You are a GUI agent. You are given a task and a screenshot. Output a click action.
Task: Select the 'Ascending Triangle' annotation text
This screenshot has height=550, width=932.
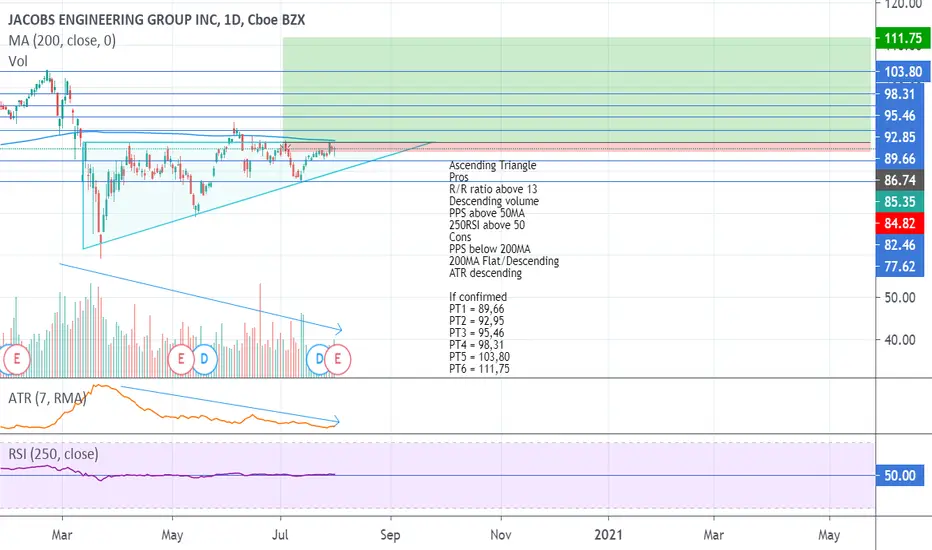(x=492, y=165)
